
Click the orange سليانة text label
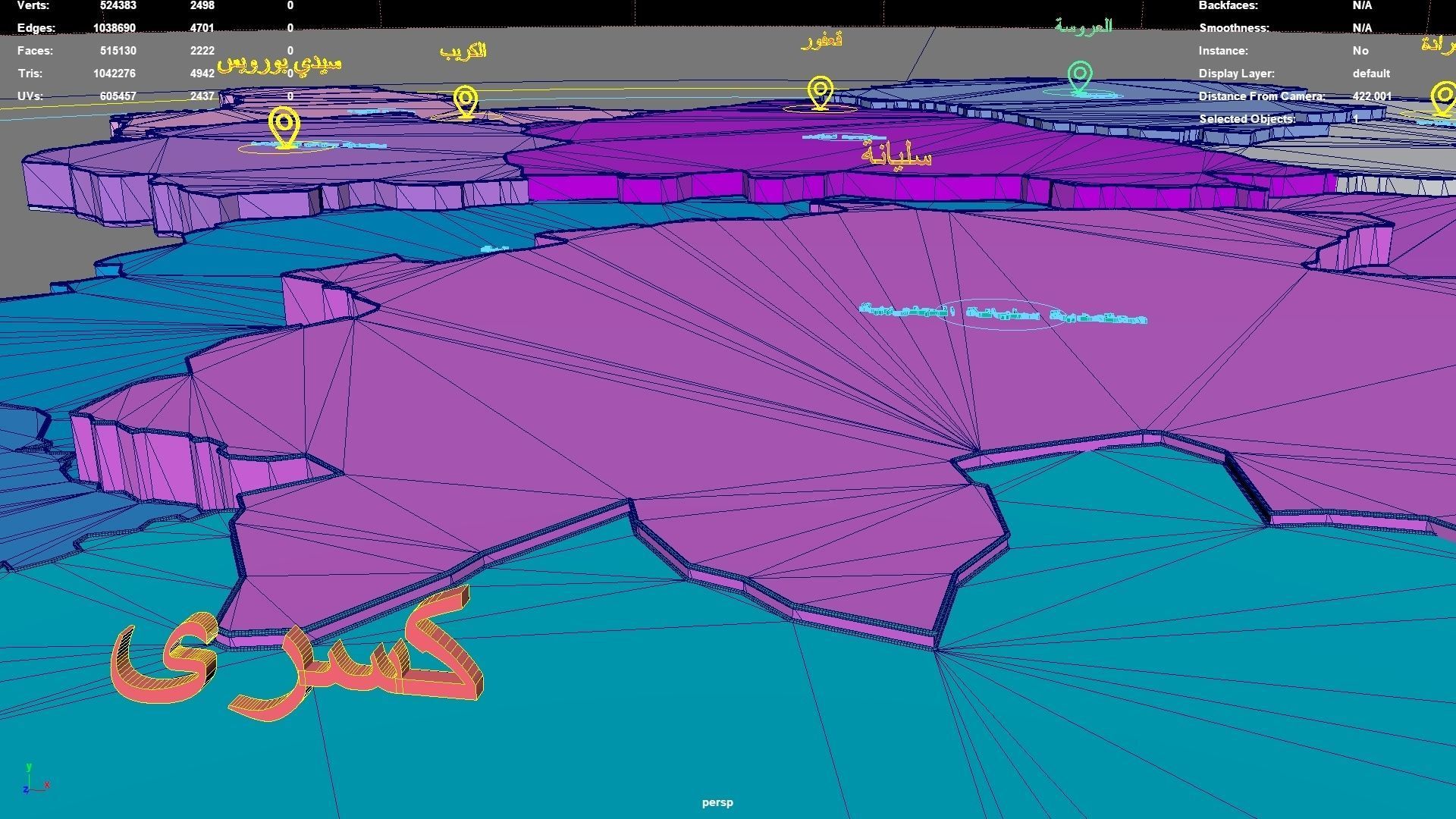[x=896, y=155]
